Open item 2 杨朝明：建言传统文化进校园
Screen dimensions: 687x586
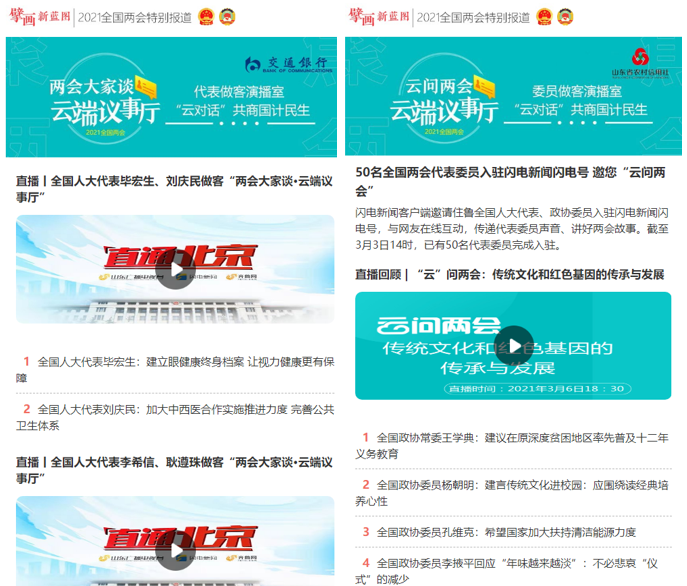[512, 493]
